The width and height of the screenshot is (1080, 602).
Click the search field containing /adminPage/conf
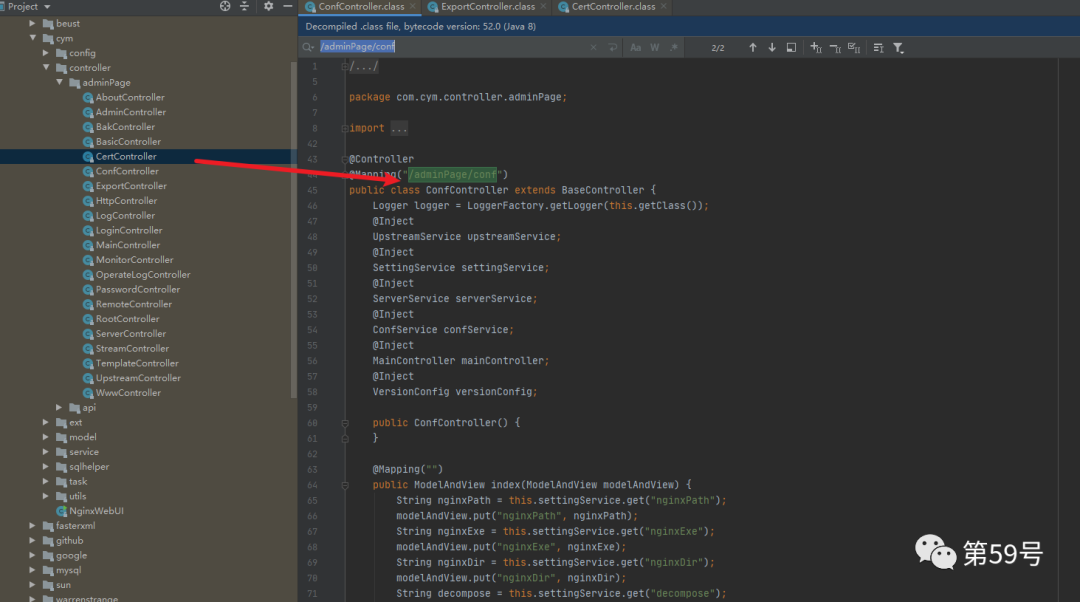(453, 47)
